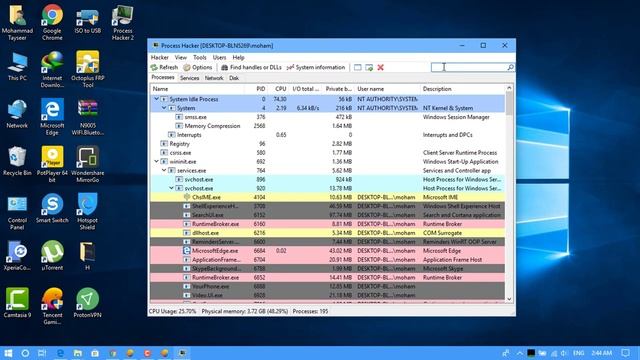This screenshot has height=360, width=640.
Task: Select the Processes tab
Action: 163,78
